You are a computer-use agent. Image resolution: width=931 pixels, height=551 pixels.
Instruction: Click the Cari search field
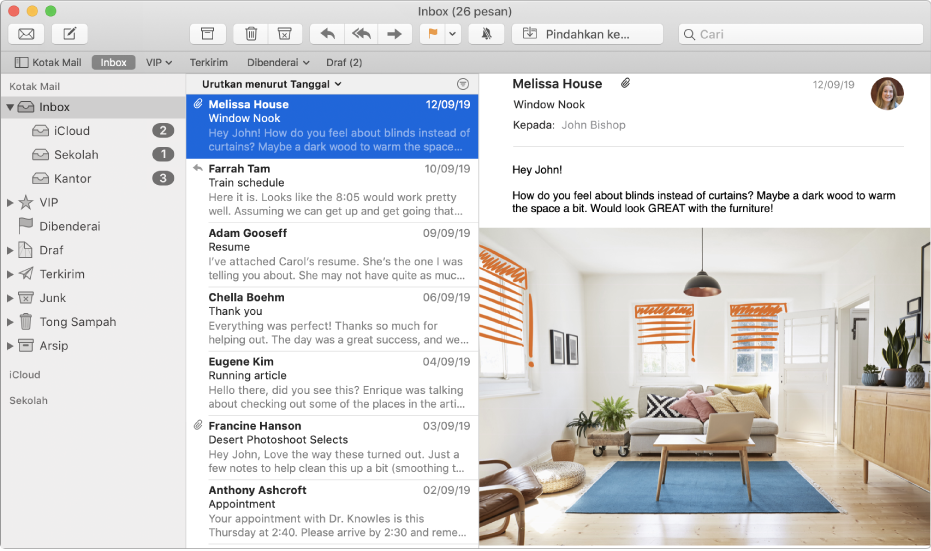point(800,34)
